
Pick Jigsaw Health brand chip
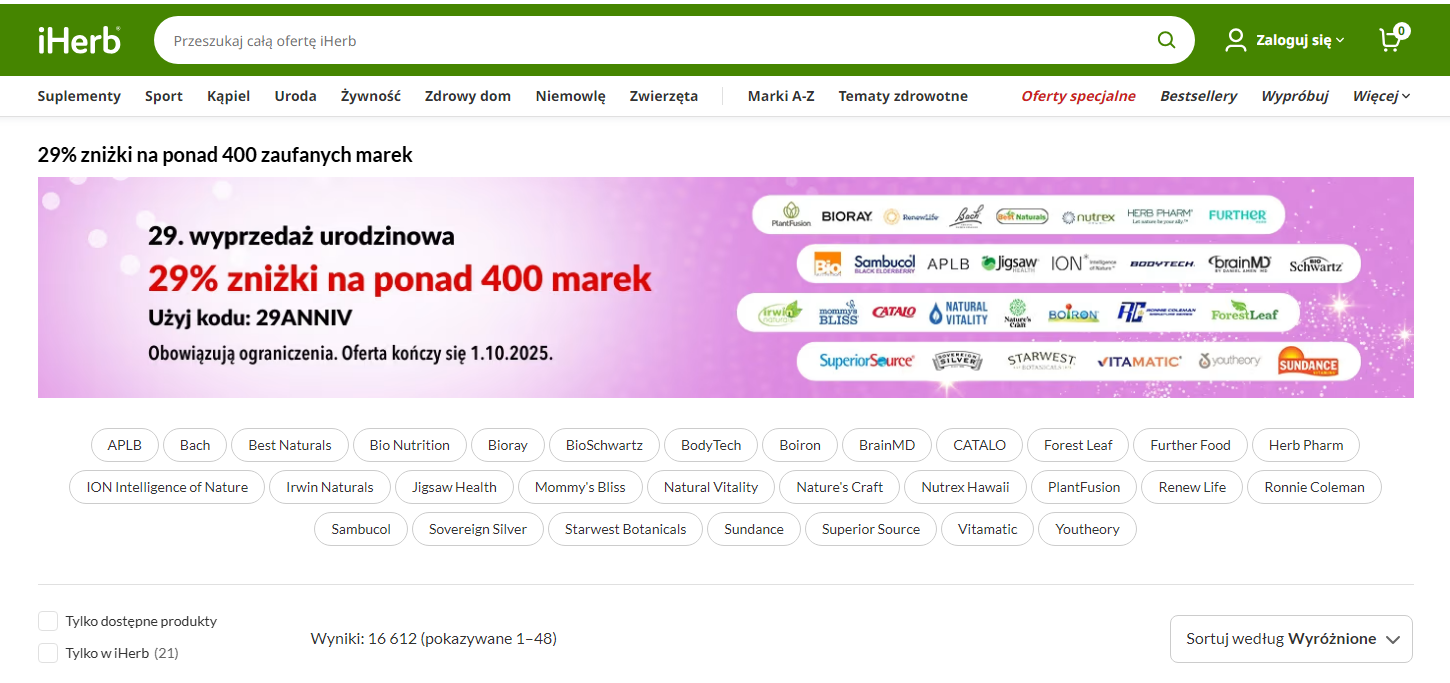(x=454, y=487)
